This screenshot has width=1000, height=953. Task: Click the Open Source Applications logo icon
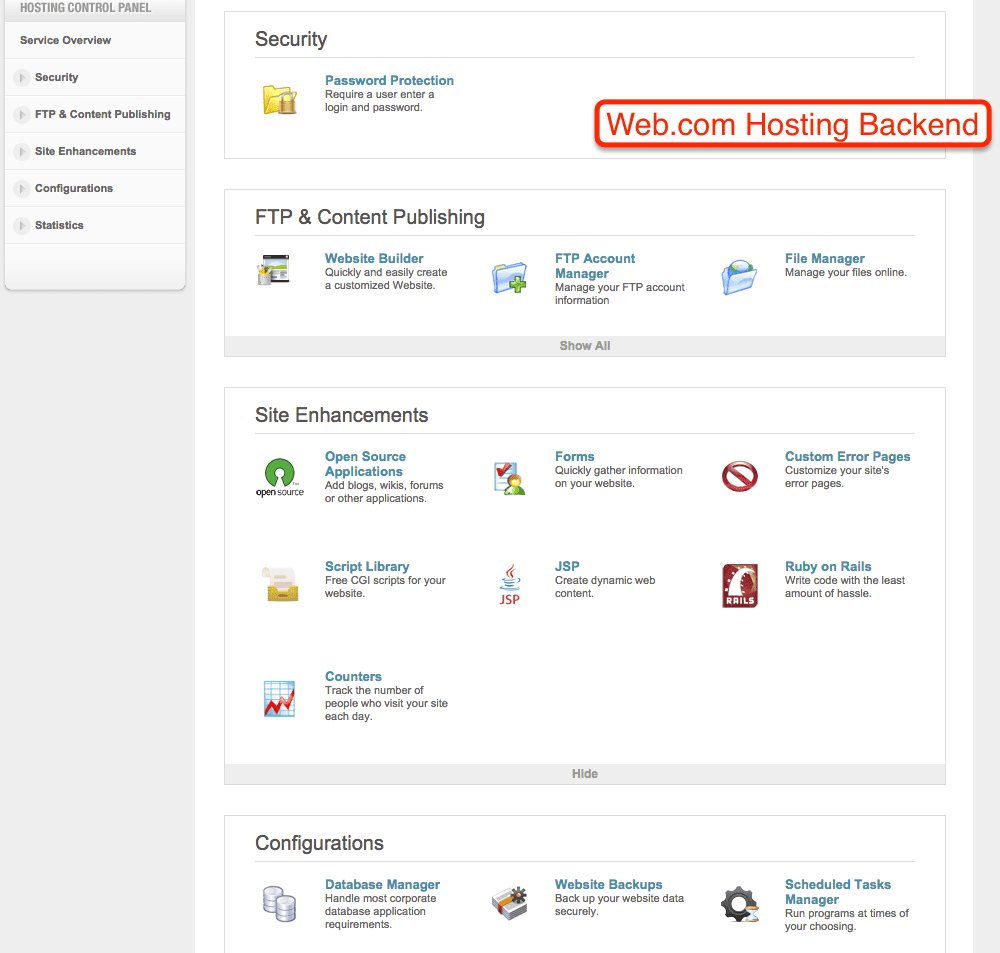(280, 477)
